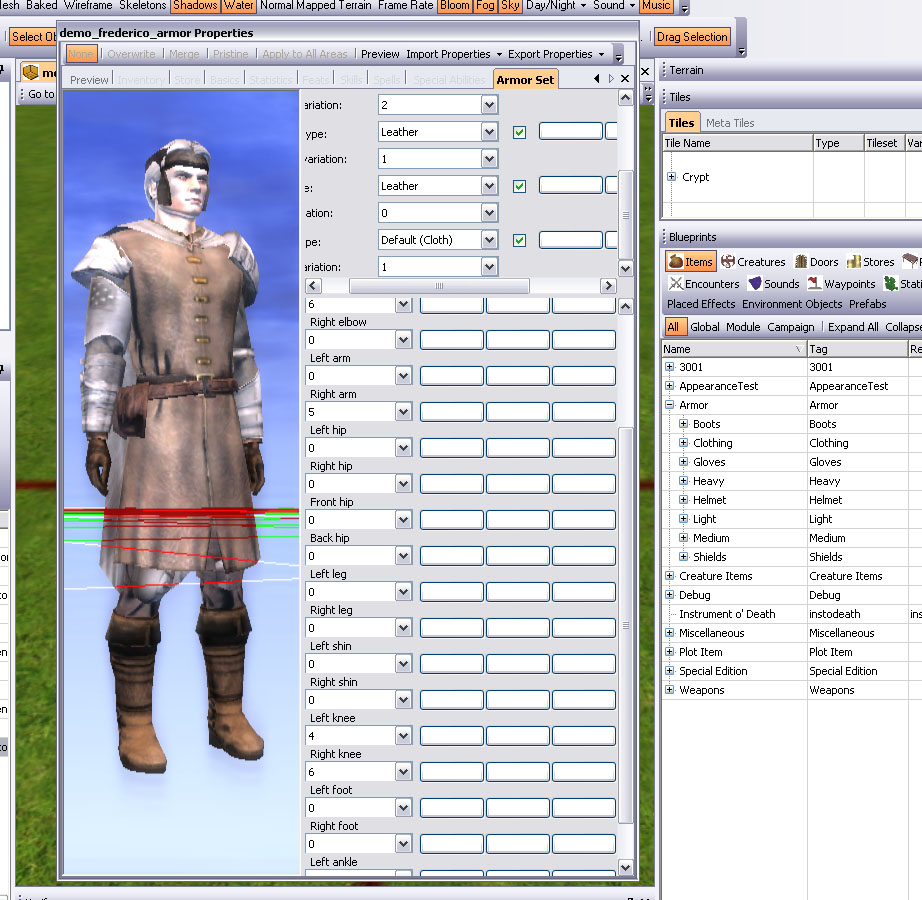Open the Default (Cloth) type dropdown
Screen dimensions: 922x900
489,240
